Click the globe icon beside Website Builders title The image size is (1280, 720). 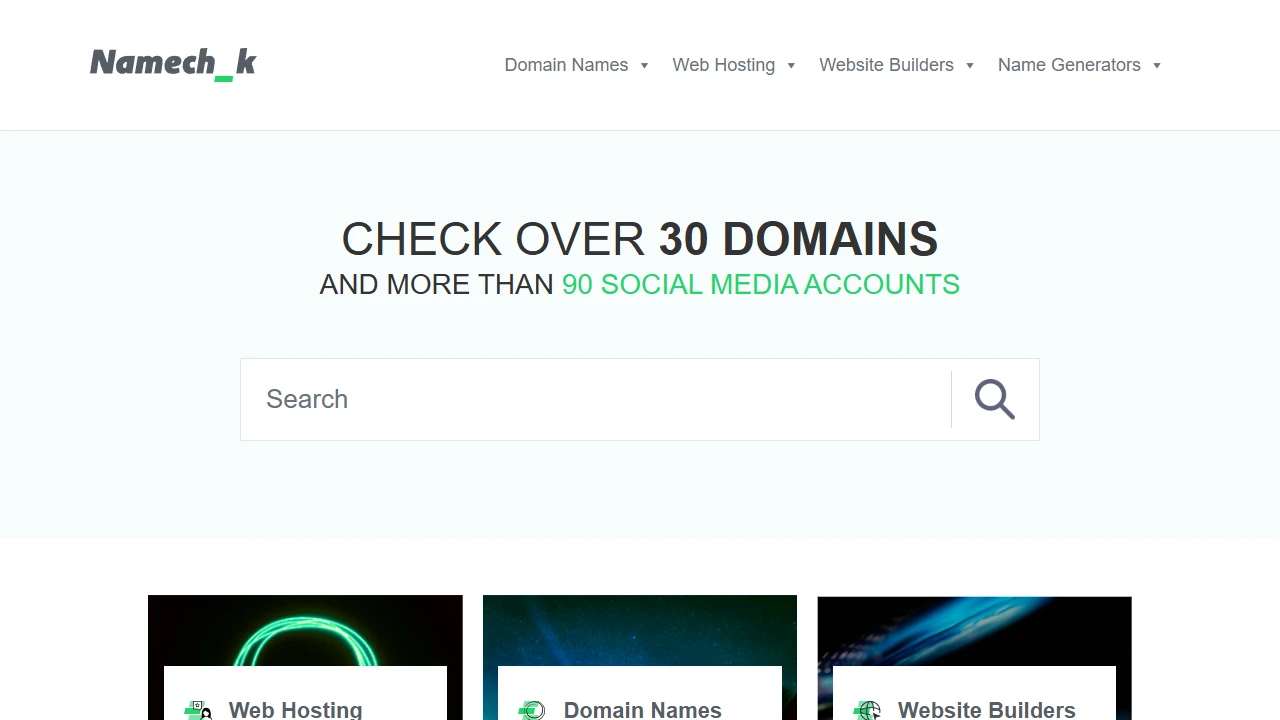pos(867,709)
